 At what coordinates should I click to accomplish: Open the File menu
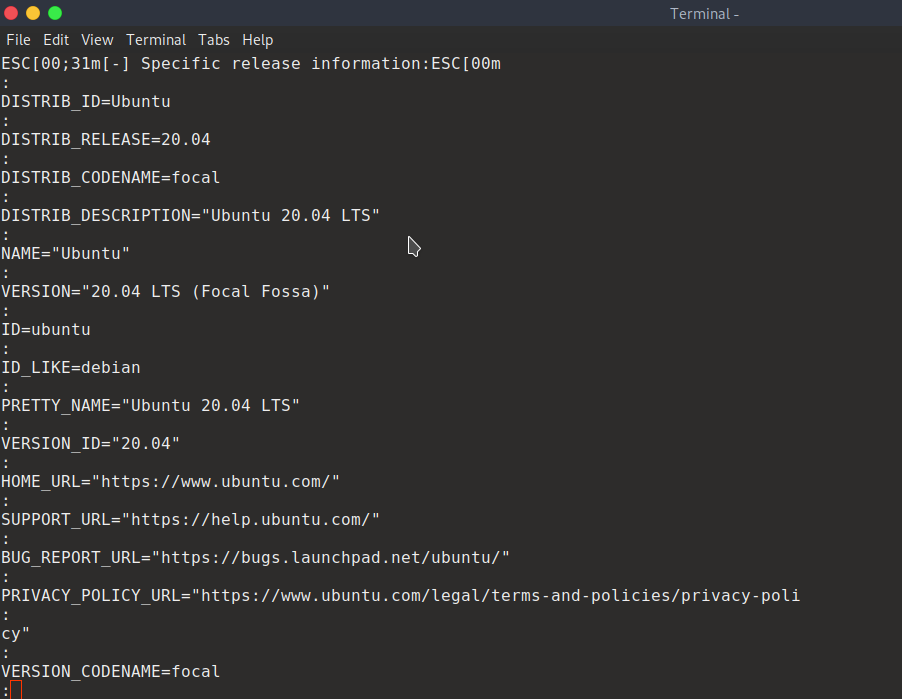[18, 40]
